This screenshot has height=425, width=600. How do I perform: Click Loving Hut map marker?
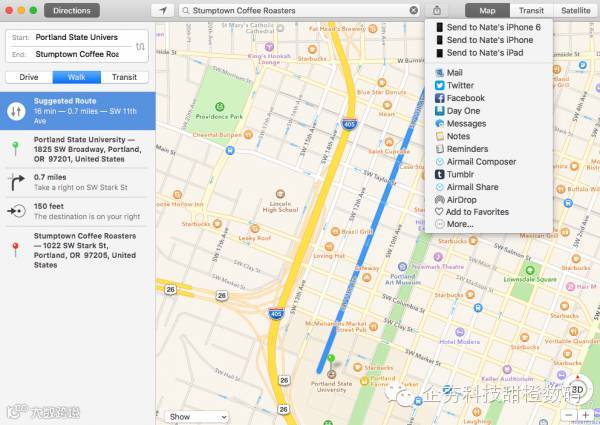point(329,246)
